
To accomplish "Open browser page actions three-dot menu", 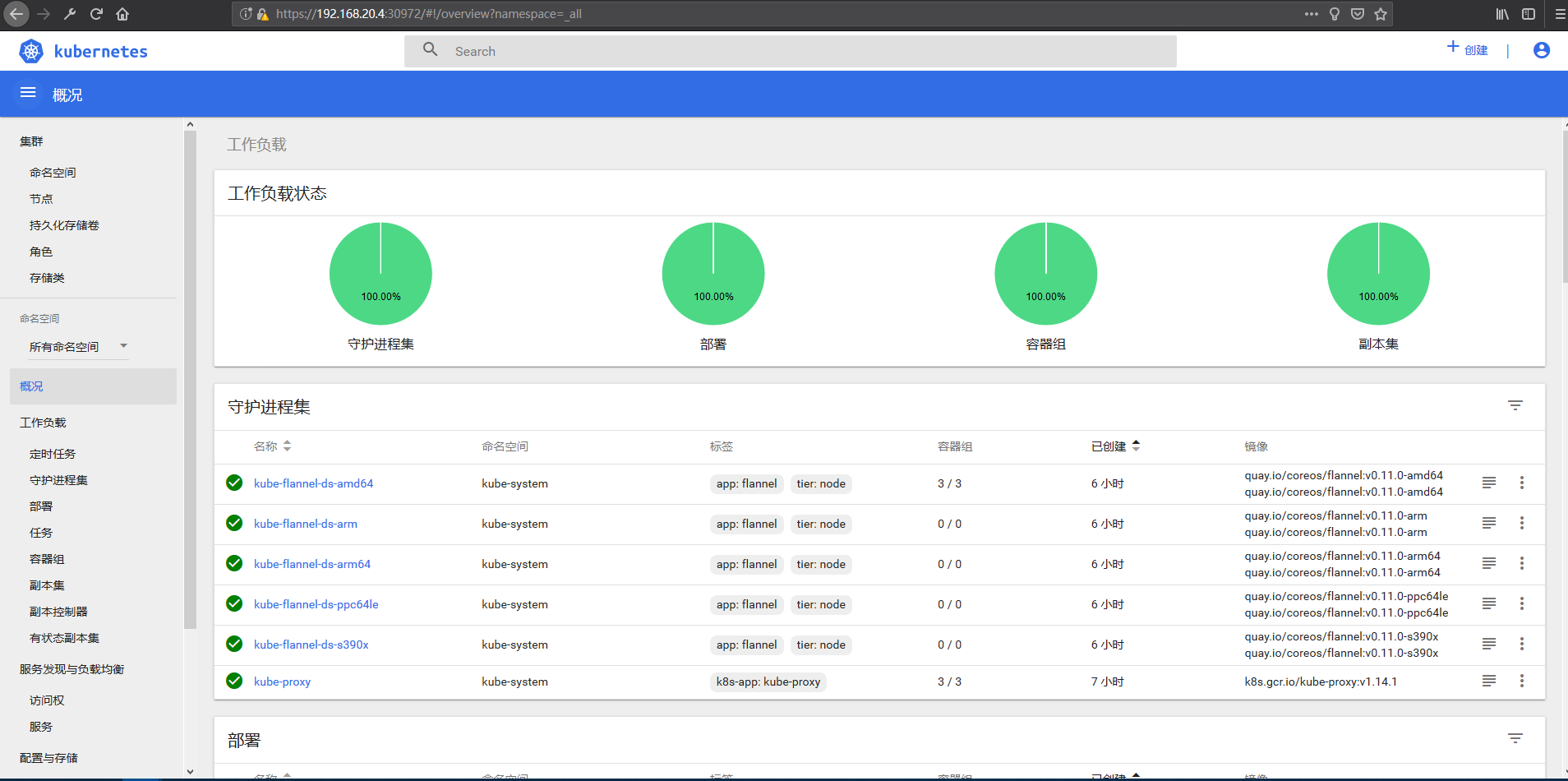I will (x=1311, y=14).
